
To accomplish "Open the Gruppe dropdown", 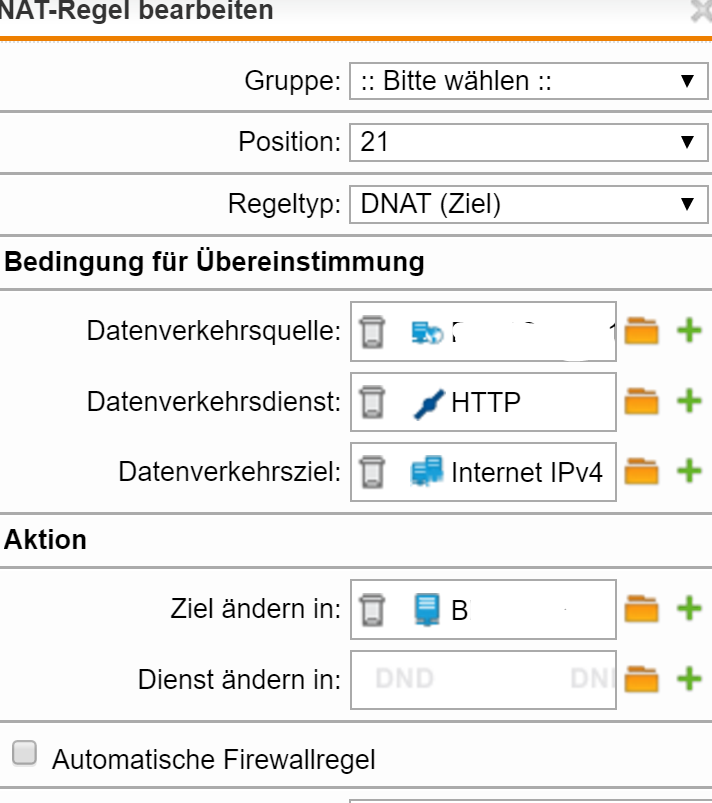I will coord(529,81).
